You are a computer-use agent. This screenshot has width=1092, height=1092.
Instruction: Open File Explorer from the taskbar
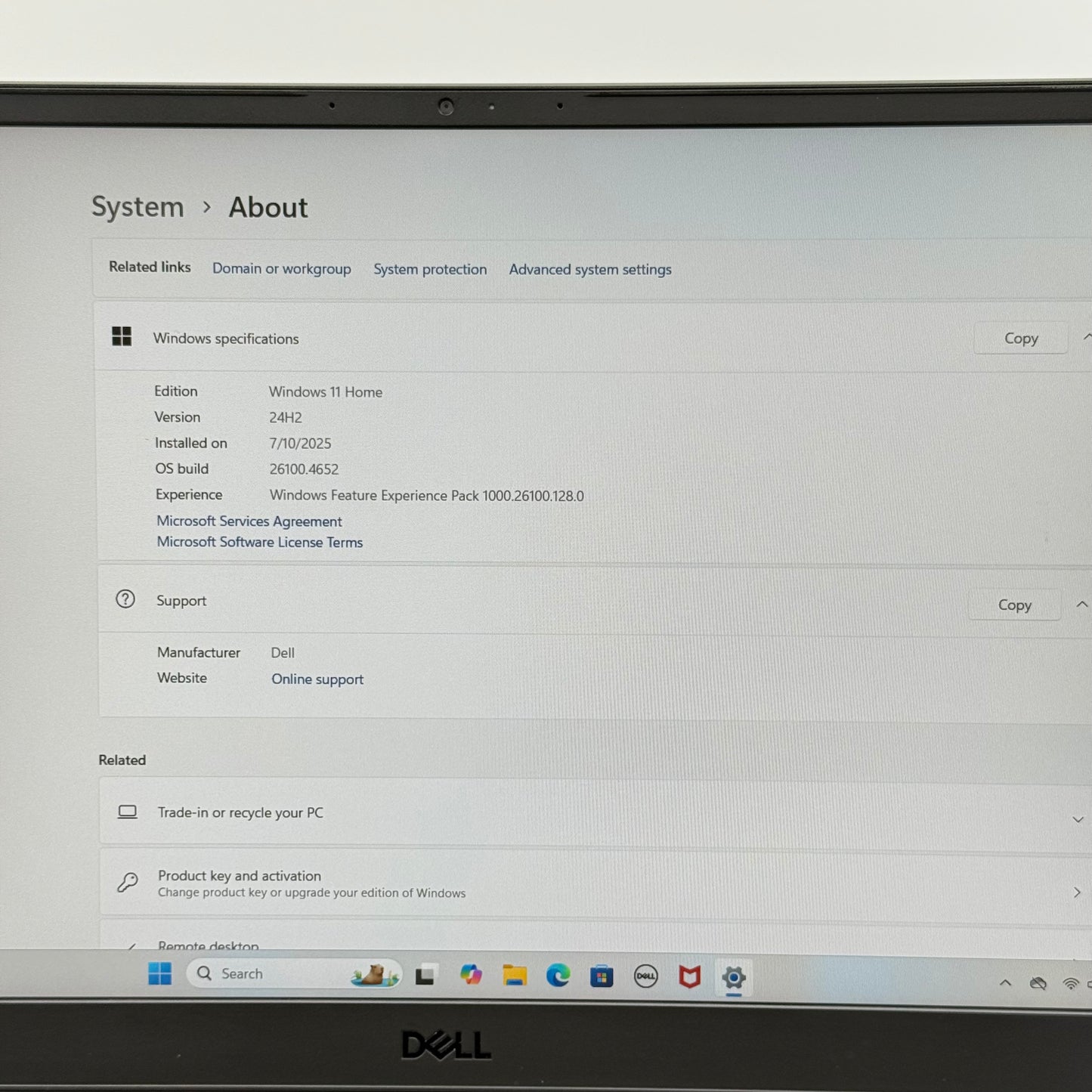point(515,976)
